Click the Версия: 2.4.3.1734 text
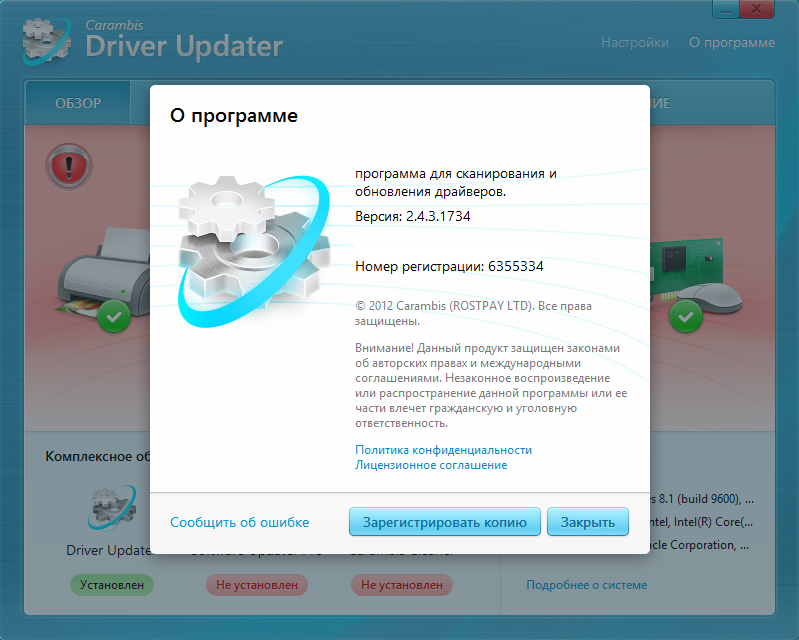Screen dimensions: 799x640 click(x=413, y=216)
